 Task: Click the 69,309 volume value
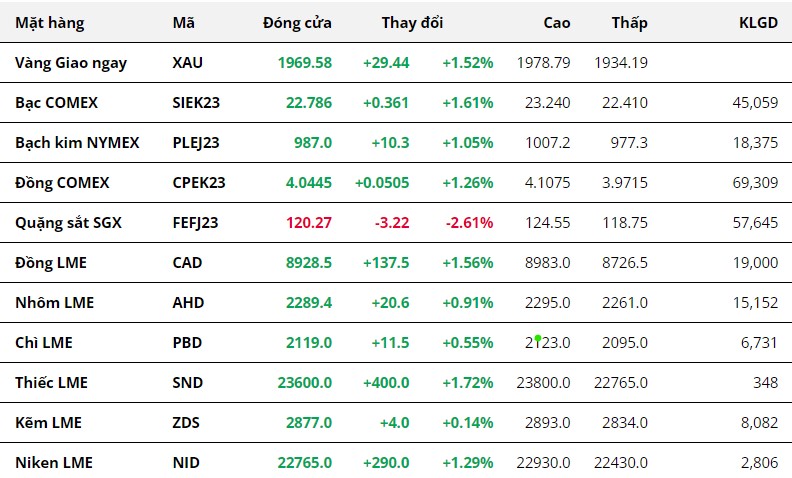point(755,183)
